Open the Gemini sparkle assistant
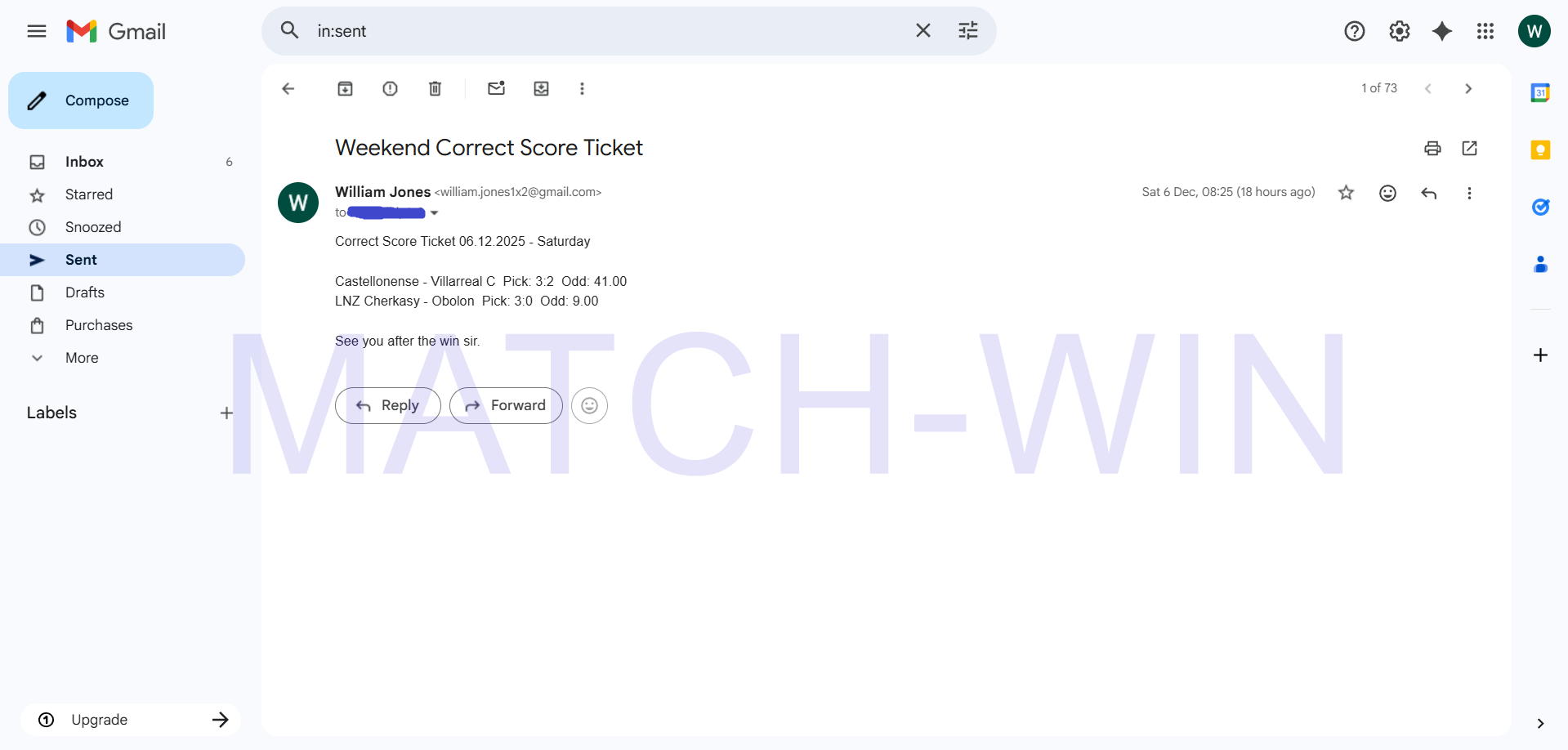 tap(1442, 31)
